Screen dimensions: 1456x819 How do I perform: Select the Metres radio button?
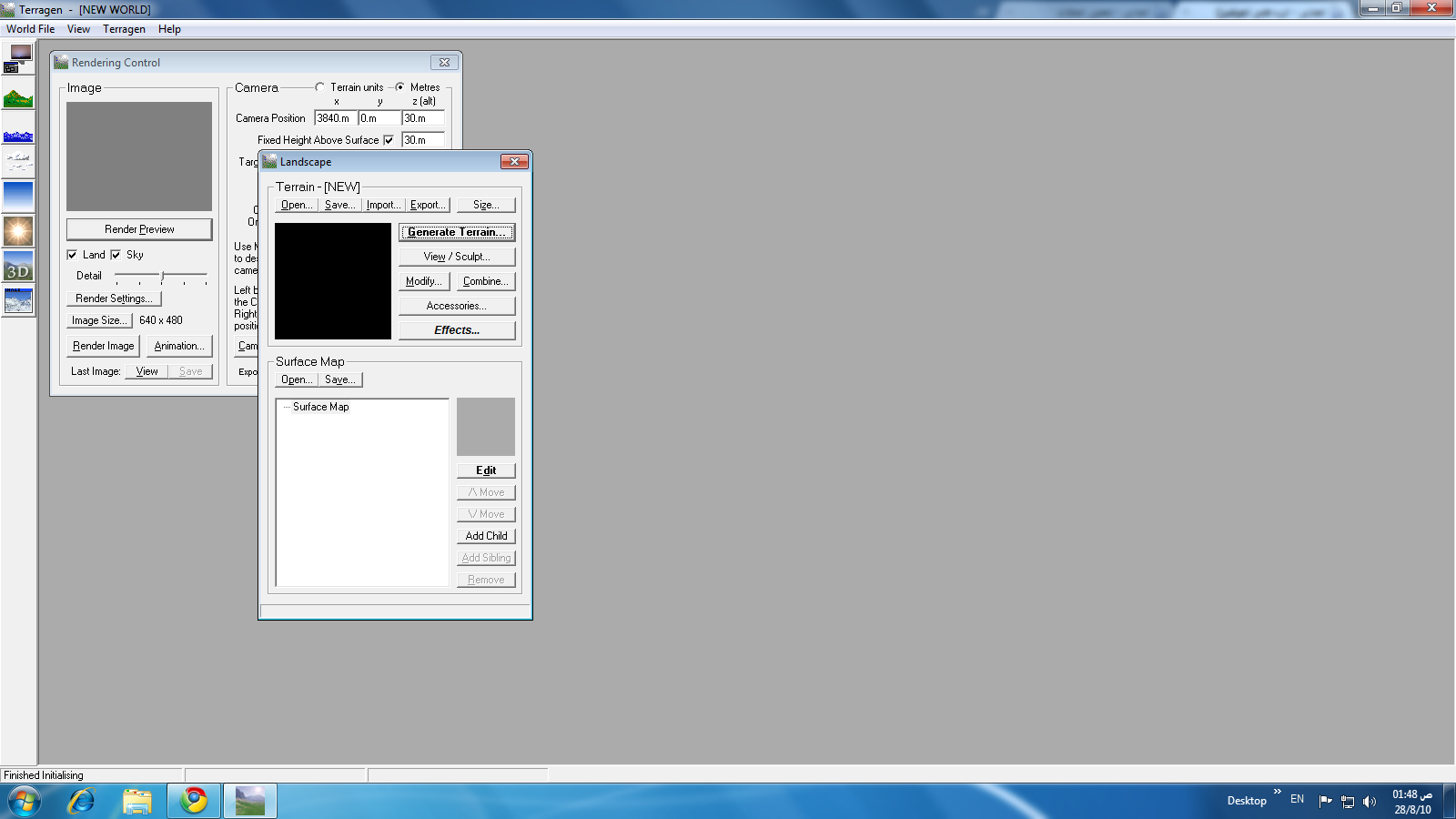pos(399,87)
